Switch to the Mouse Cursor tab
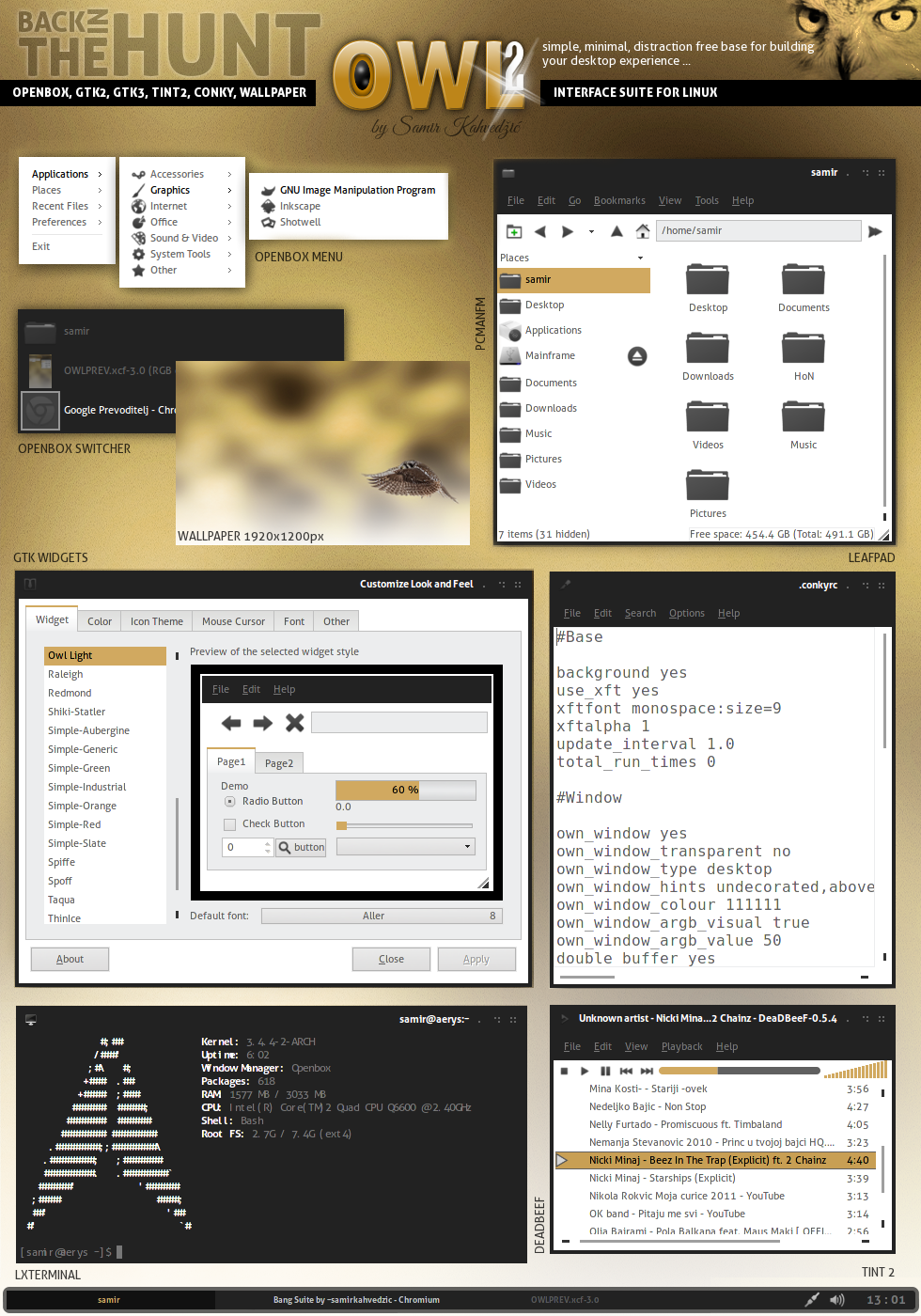 [x=233, y=621]
